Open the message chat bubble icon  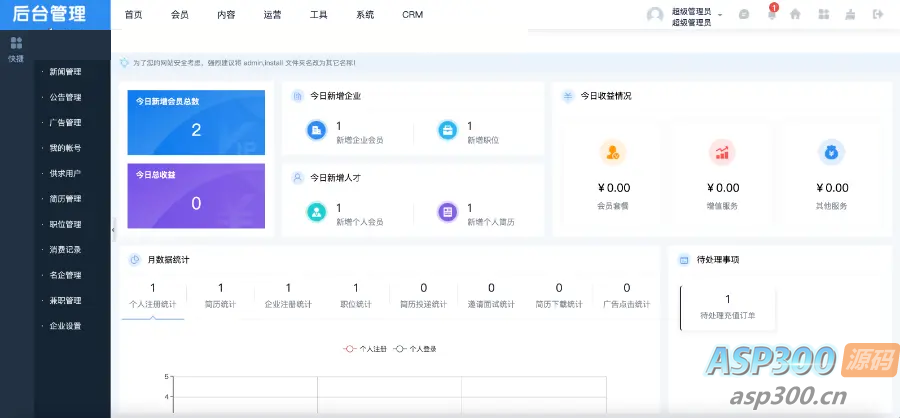(744, 15)
